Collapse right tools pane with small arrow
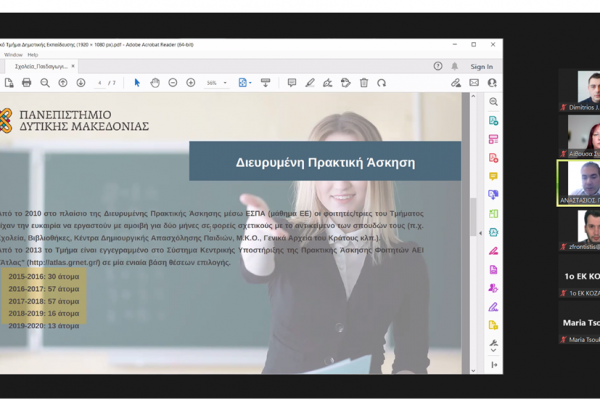This screenshot has width=600, height=400. (x=481, y=233)
